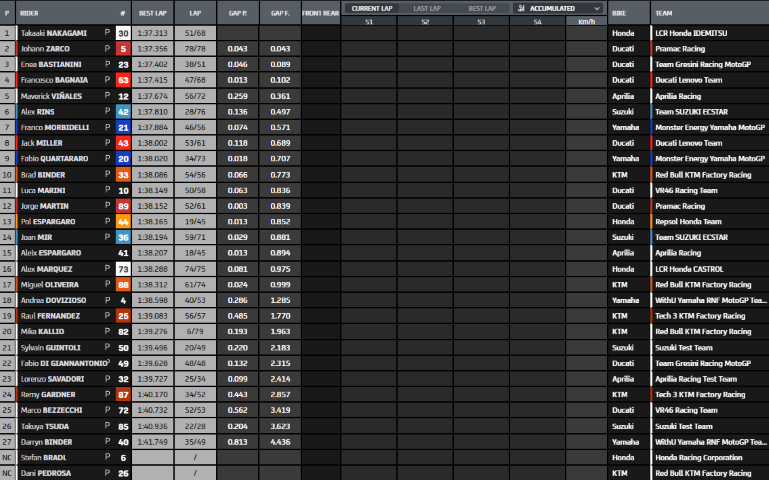
Task: Select rider Enea BASTIANINI
Action: tap(51, 65)
